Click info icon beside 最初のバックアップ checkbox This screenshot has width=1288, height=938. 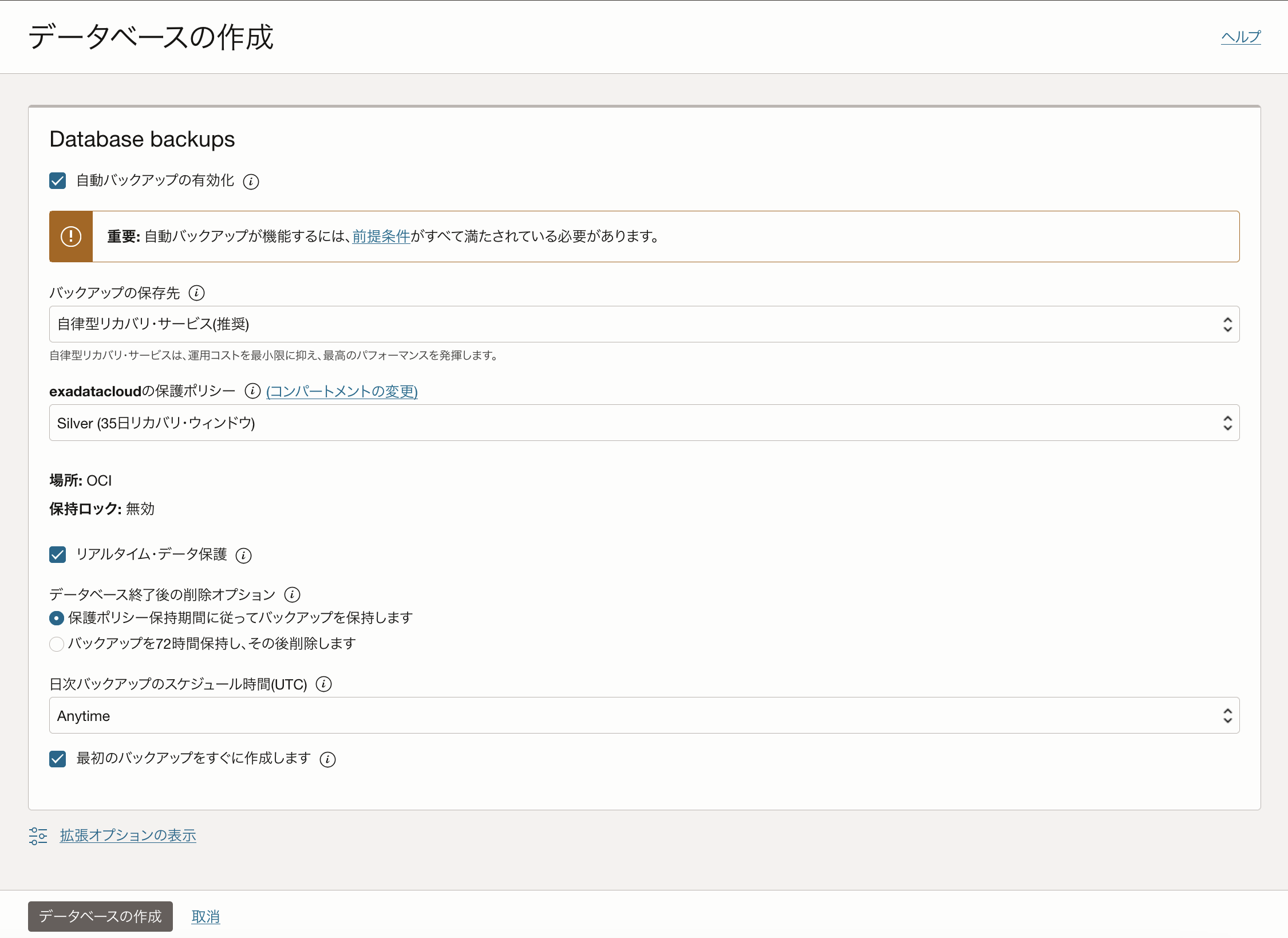[x=327, y=759]
